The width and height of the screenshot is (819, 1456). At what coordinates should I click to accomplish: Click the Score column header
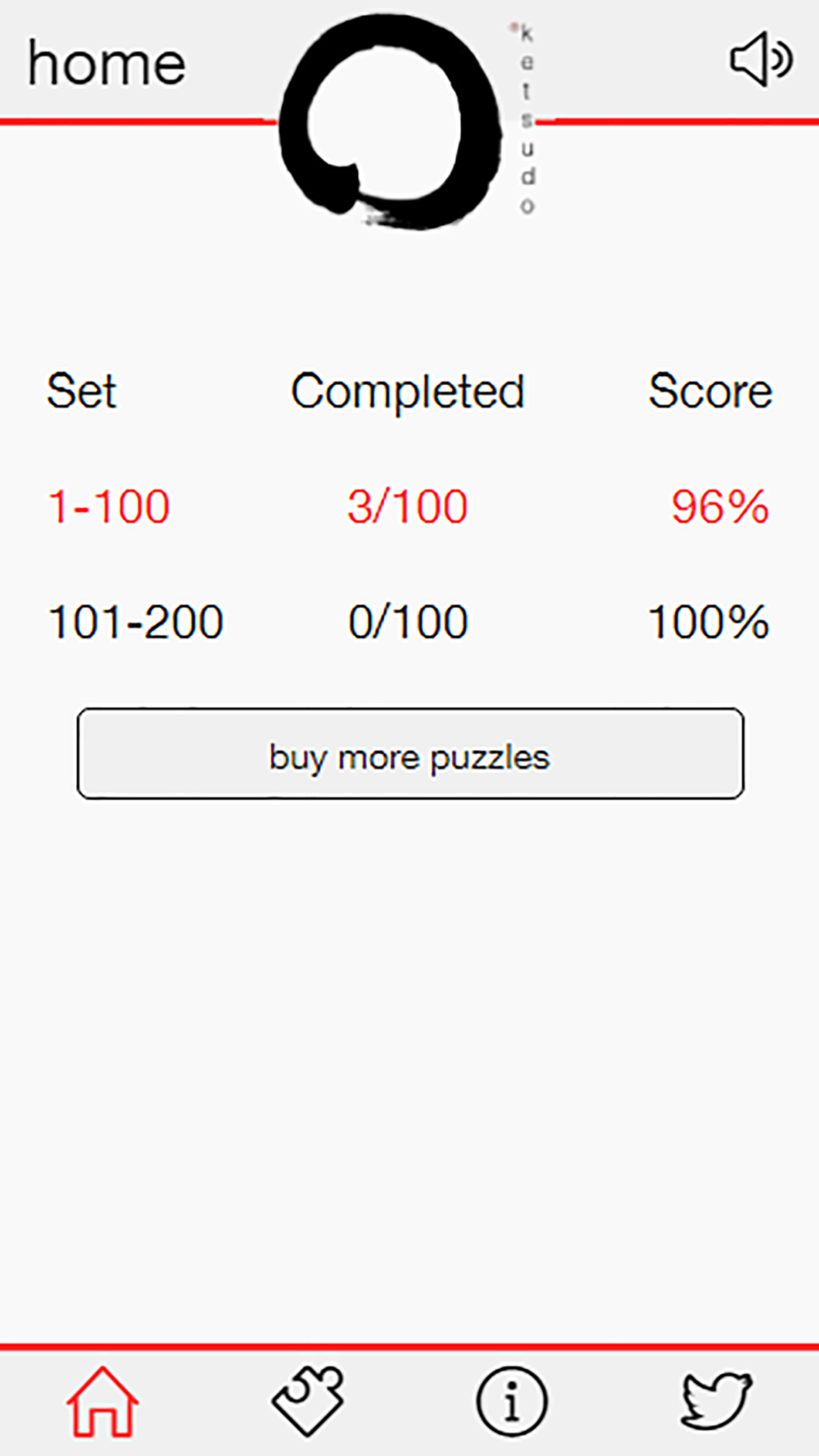tap(710, 391)
